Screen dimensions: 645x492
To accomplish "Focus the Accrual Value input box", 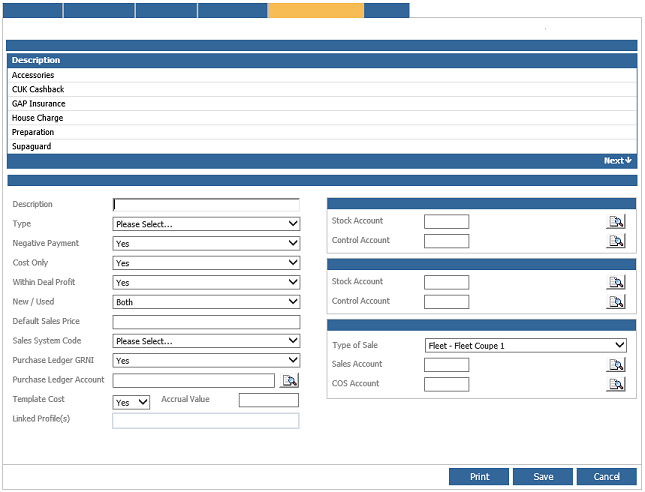I will click(268, 400).
